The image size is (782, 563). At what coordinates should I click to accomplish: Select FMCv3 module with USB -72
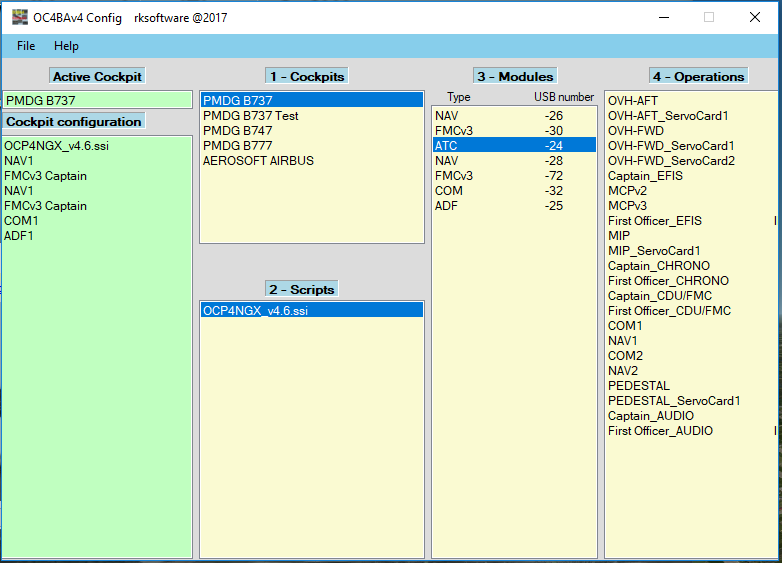[x=513, y=176]
